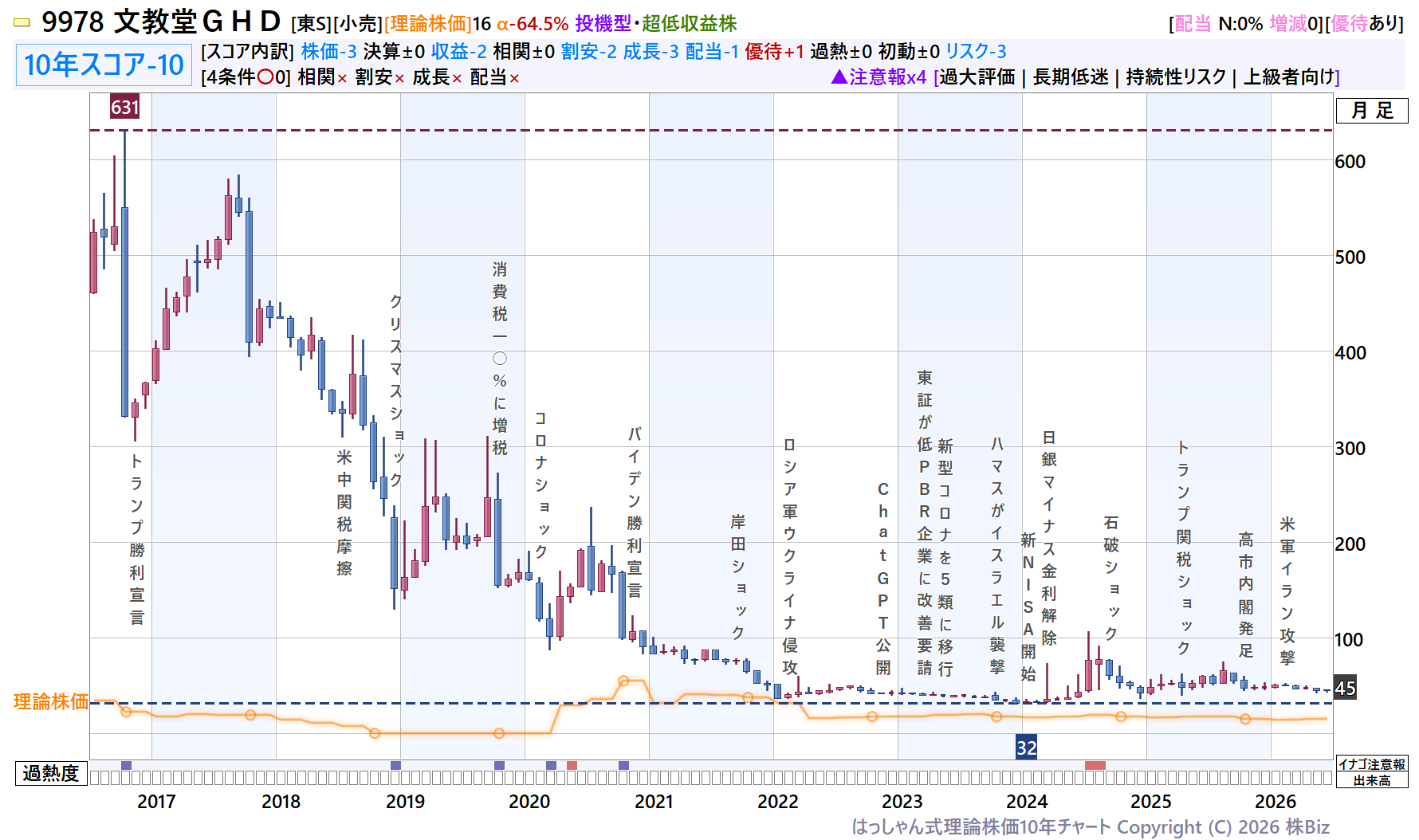Click the 10年スコア-10 score box
This screenshot has height=840, width=1419.
[x=104, y=65]
